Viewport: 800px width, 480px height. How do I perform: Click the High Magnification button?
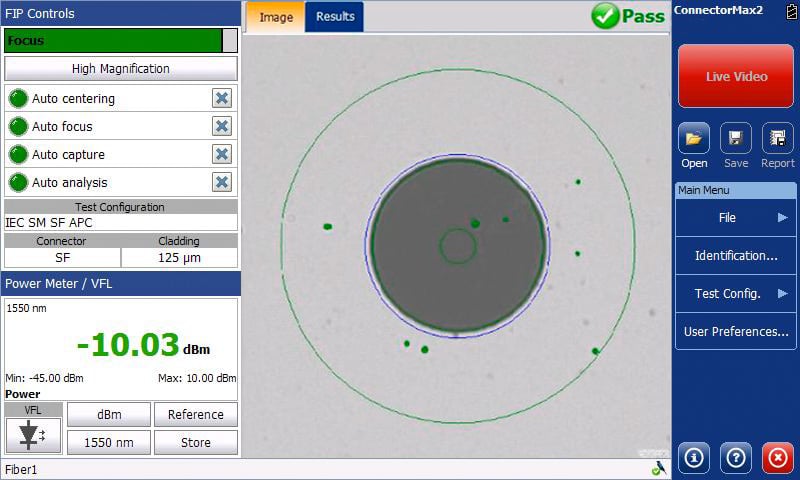121,69
